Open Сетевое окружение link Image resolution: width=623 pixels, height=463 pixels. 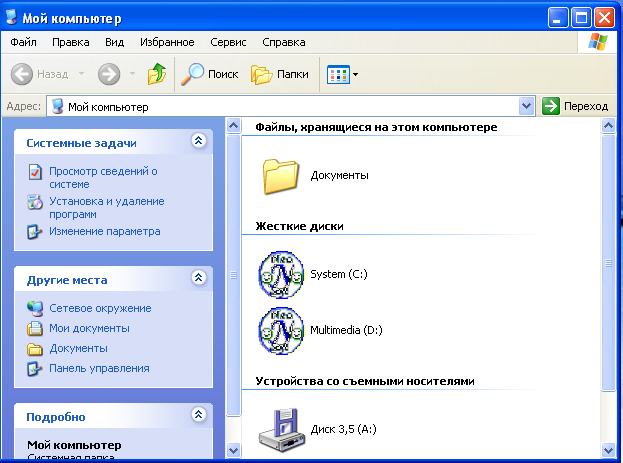tap(100, 308)
